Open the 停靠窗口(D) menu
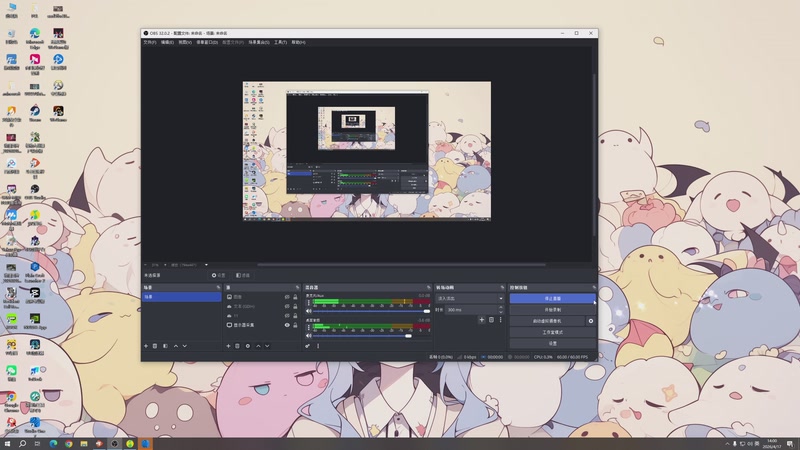Image resolution: width=800 pixels, height=450 pixels. [207, 42]
